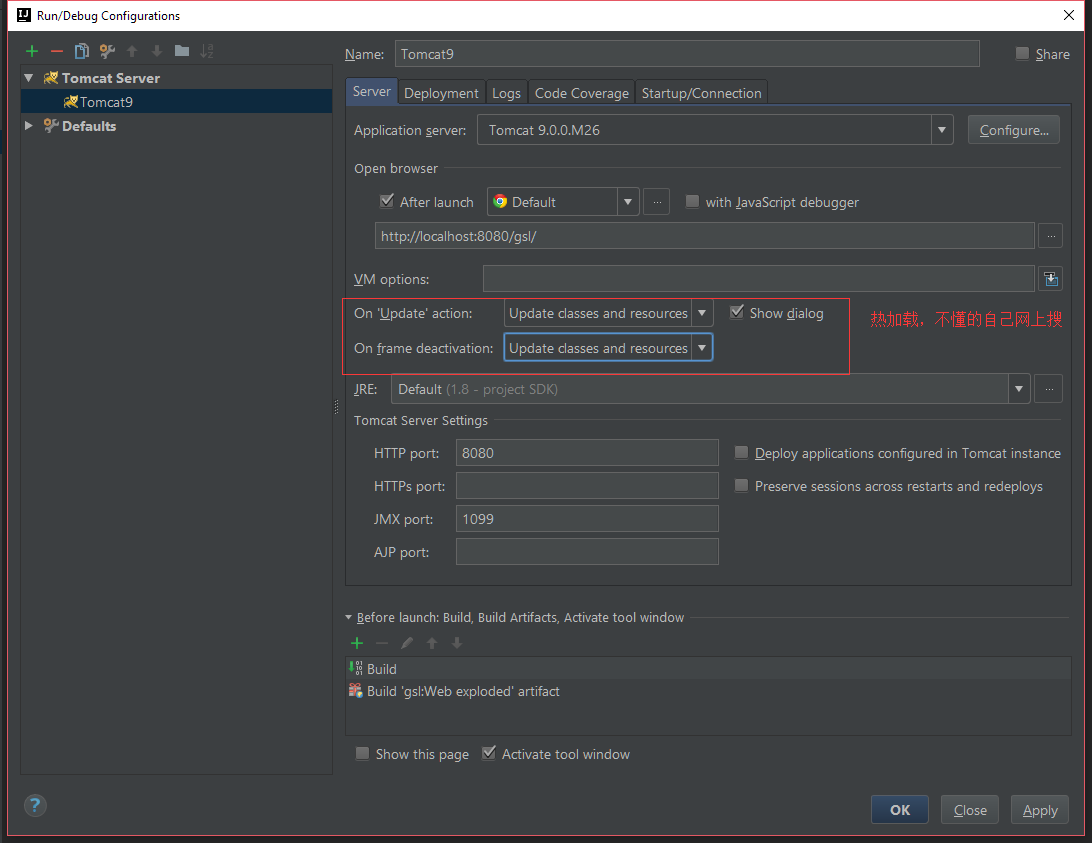Click the OK button
The height and width of the screenshot is (843, 1092).
tap(900, 810)
